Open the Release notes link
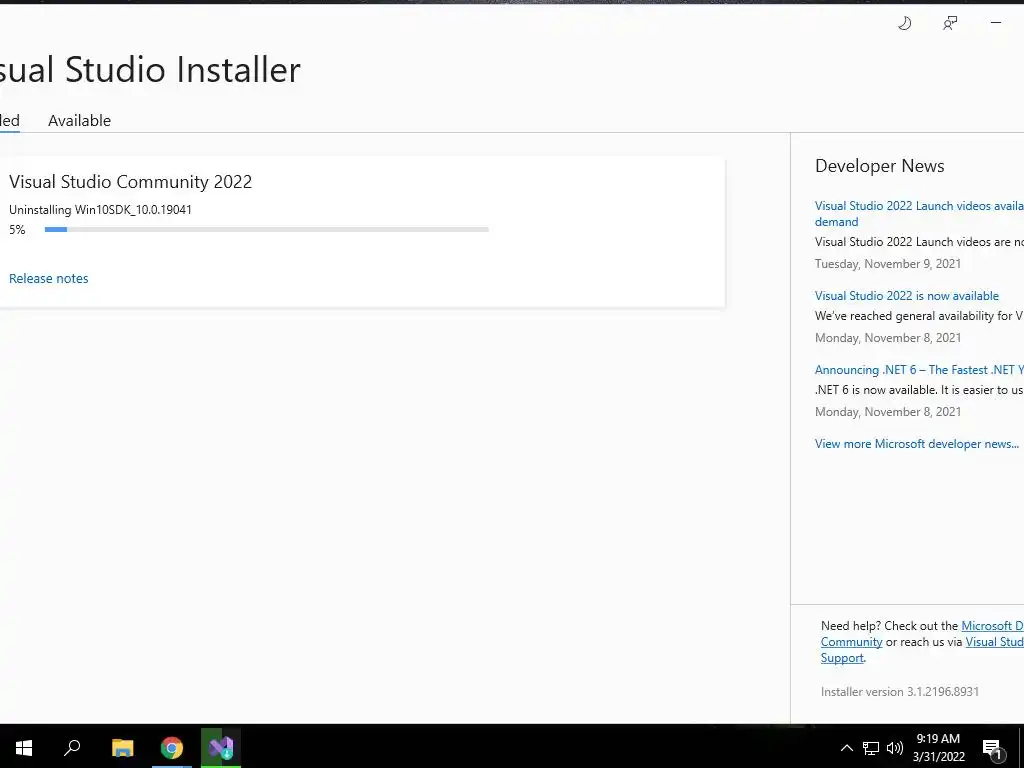The image size is (1024, 768). coord(48,278)
